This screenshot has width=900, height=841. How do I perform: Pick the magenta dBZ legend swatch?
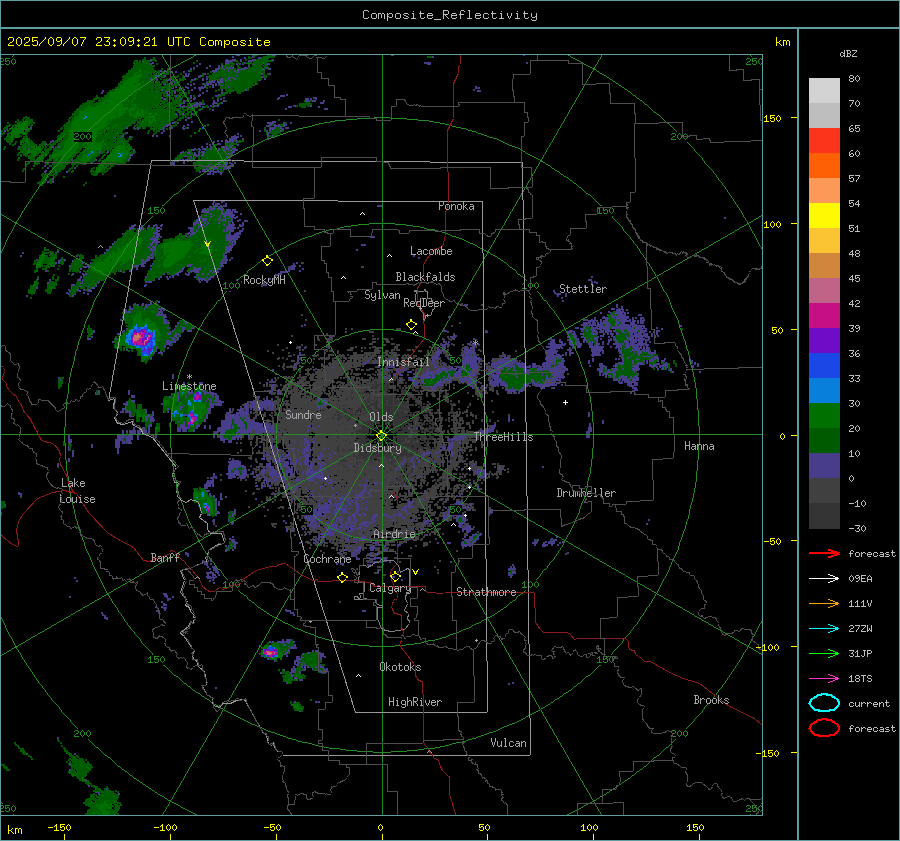(824, 316)
